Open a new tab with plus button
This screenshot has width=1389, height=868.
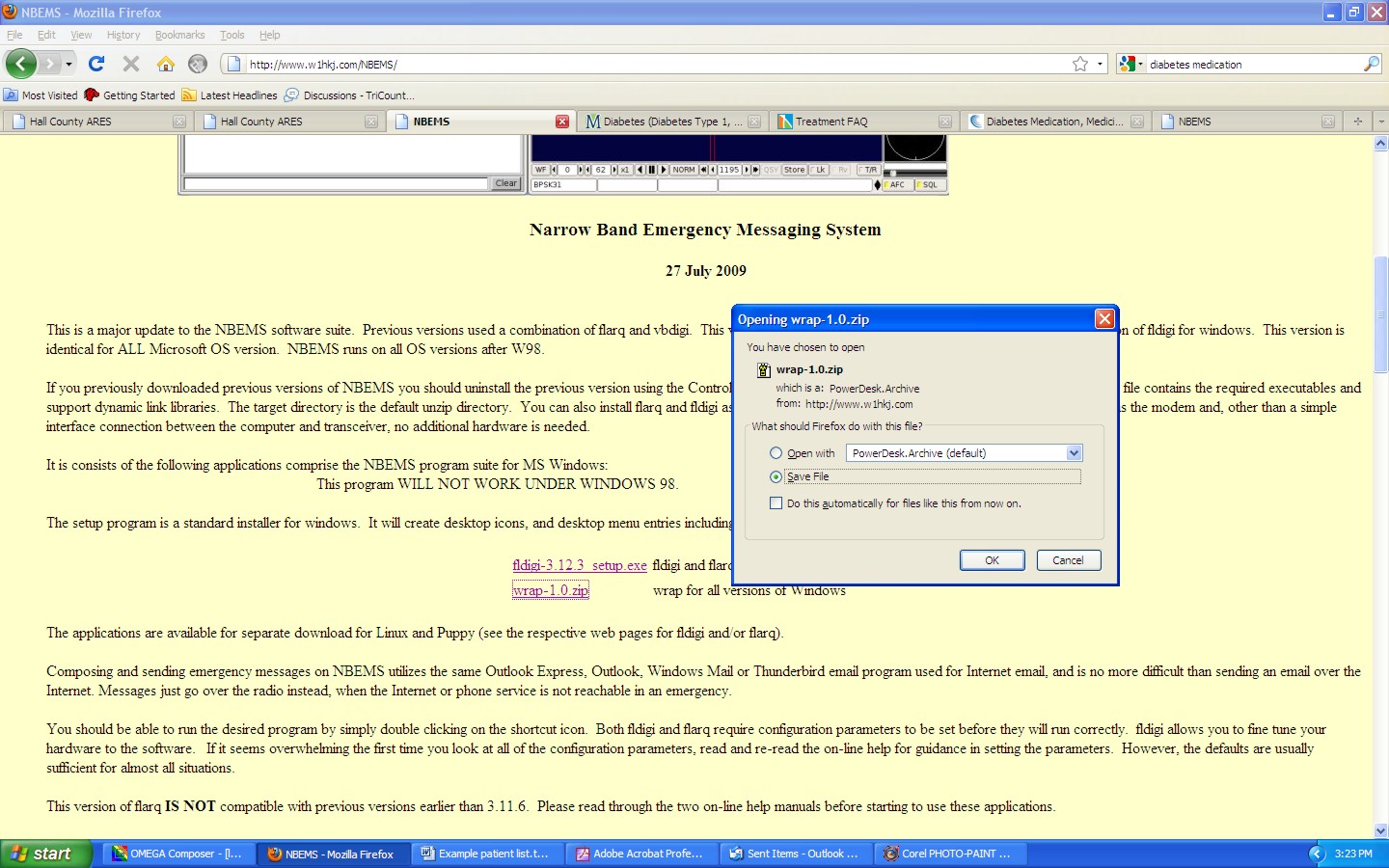1358,122
